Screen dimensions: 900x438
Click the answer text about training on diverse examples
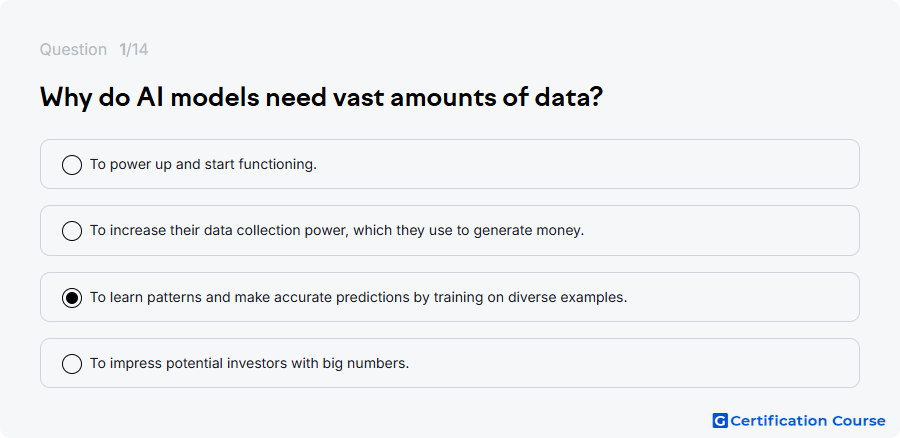[x=359, y=298]
